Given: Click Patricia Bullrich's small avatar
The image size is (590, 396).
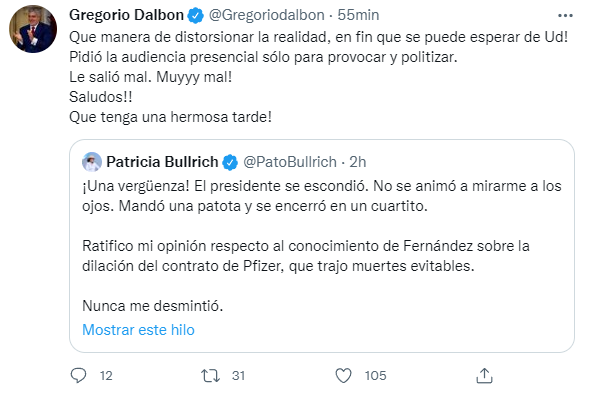Looking at the screenshot, I should click(92, 162).
